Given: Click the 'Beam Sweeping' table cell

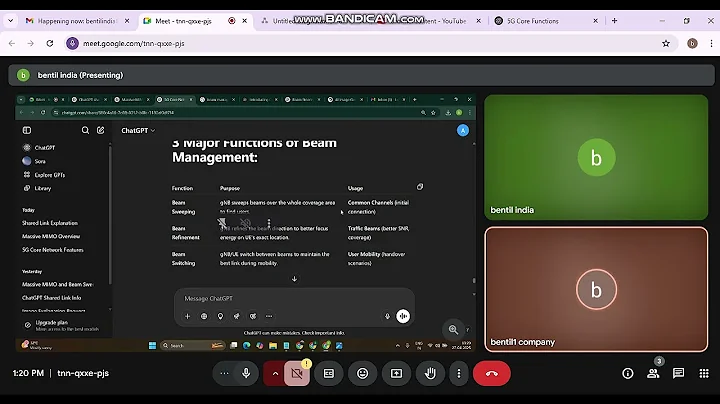Looking at the screenshot, I should 183,207.
